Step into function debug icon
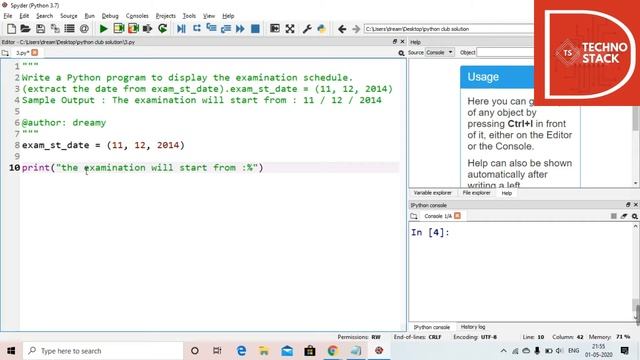640x360 pixels. (211, 29)
